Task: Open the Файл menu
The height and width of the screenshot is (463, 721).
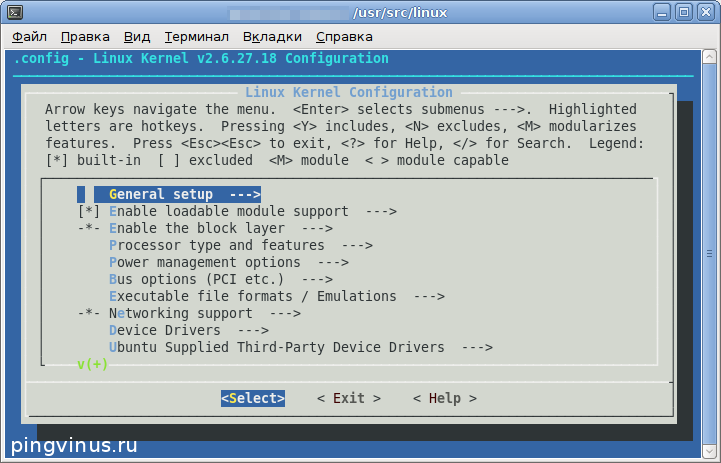Action: point(29,37)
